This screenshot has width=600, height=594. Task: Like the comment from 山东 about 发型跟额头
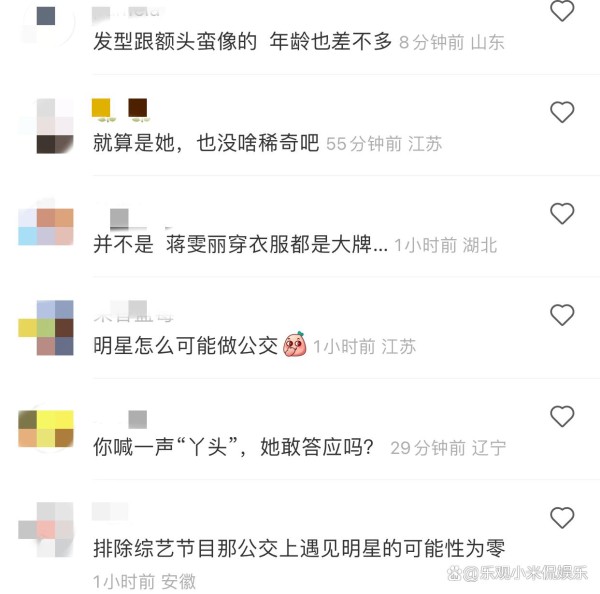click(562, 10)
